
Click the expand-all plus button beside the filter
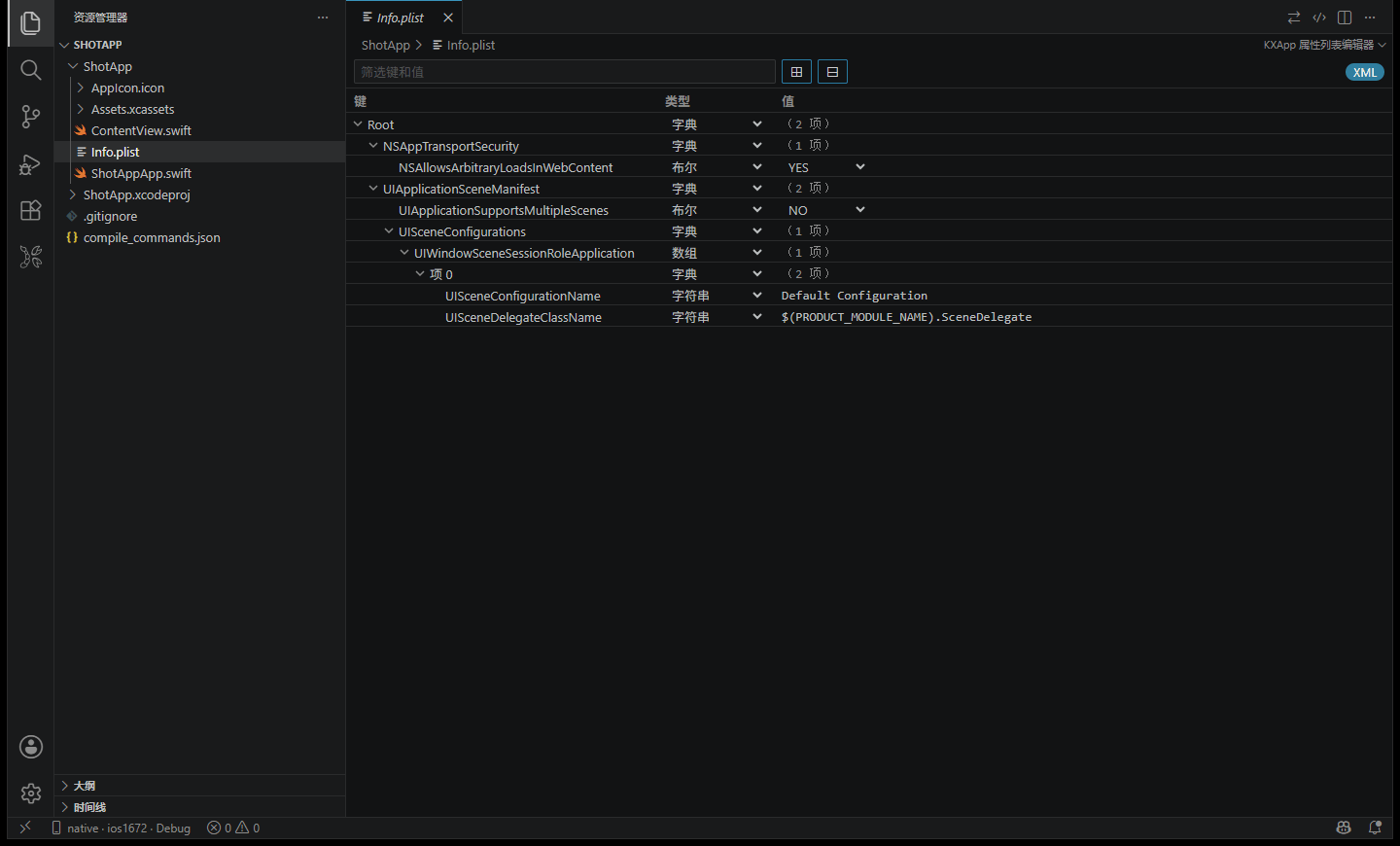(x=796, y=72)
